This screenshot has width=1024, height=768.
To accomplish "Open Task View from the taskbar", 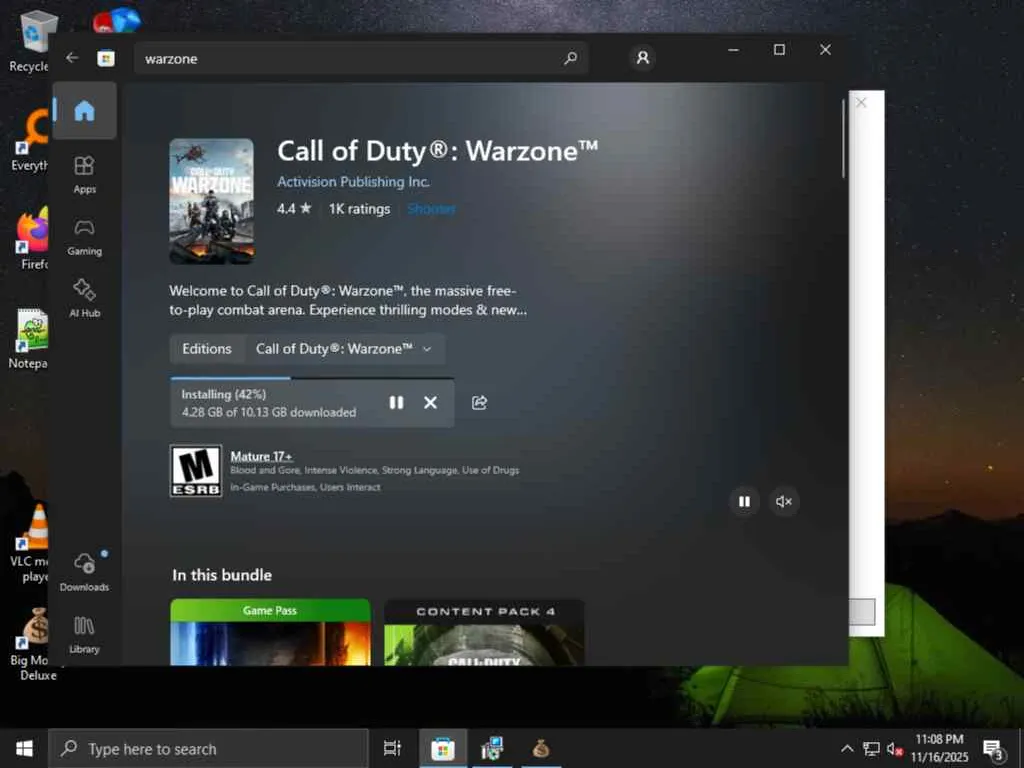I will (x=392, y=748).
